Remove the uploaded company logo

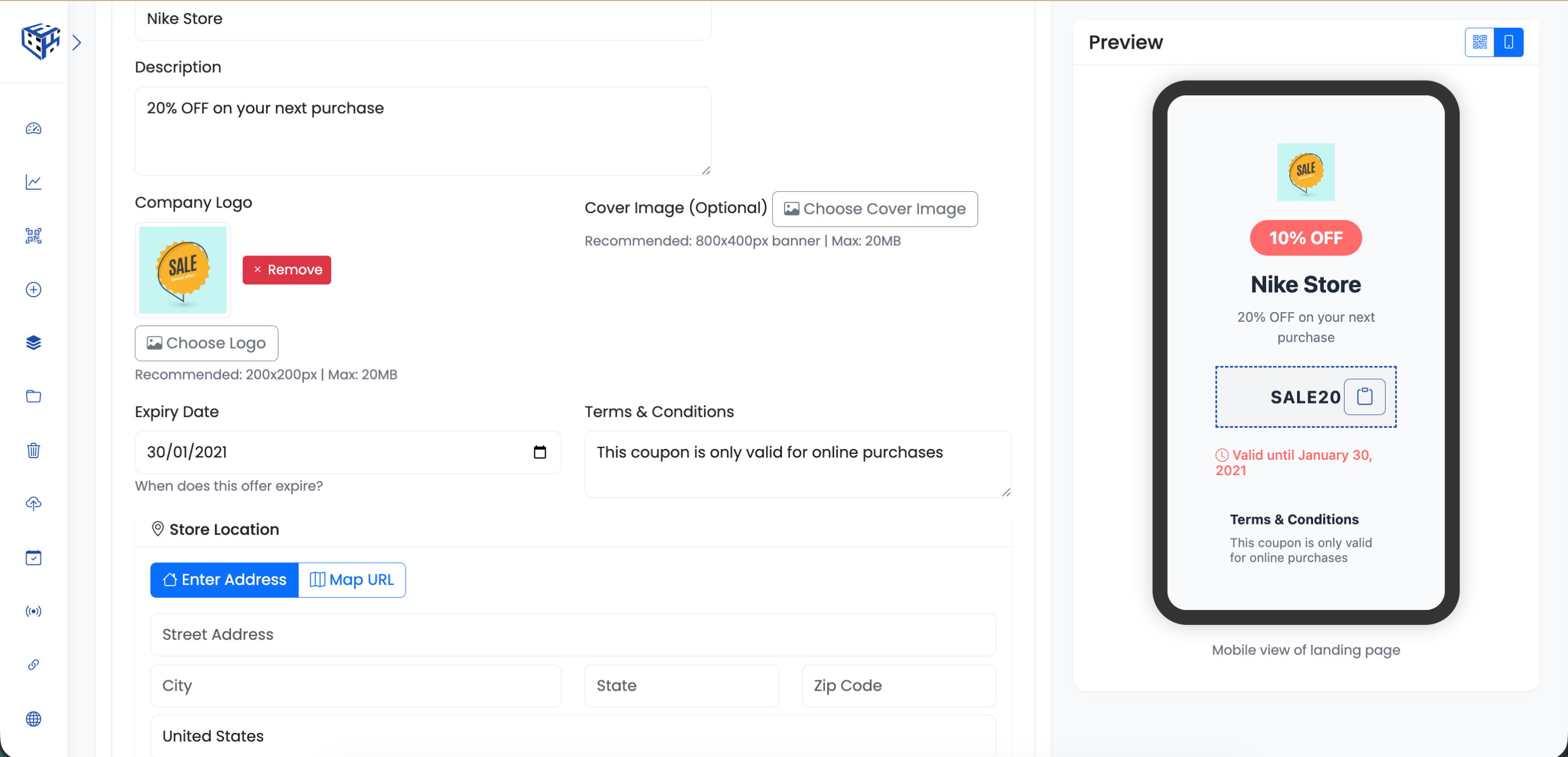coord(286,269)
